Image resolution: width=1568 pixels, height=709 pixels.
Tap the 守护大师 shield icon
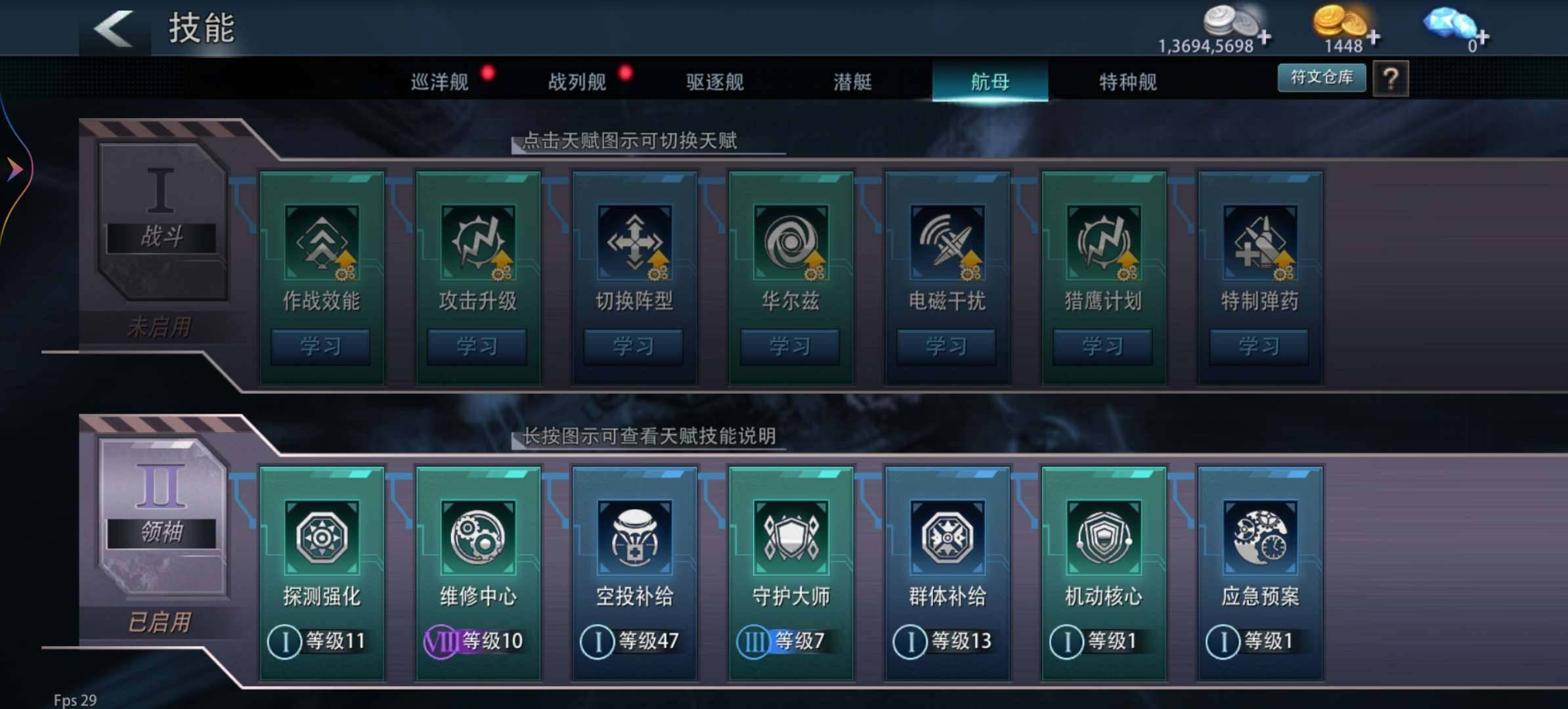[791, 538]
